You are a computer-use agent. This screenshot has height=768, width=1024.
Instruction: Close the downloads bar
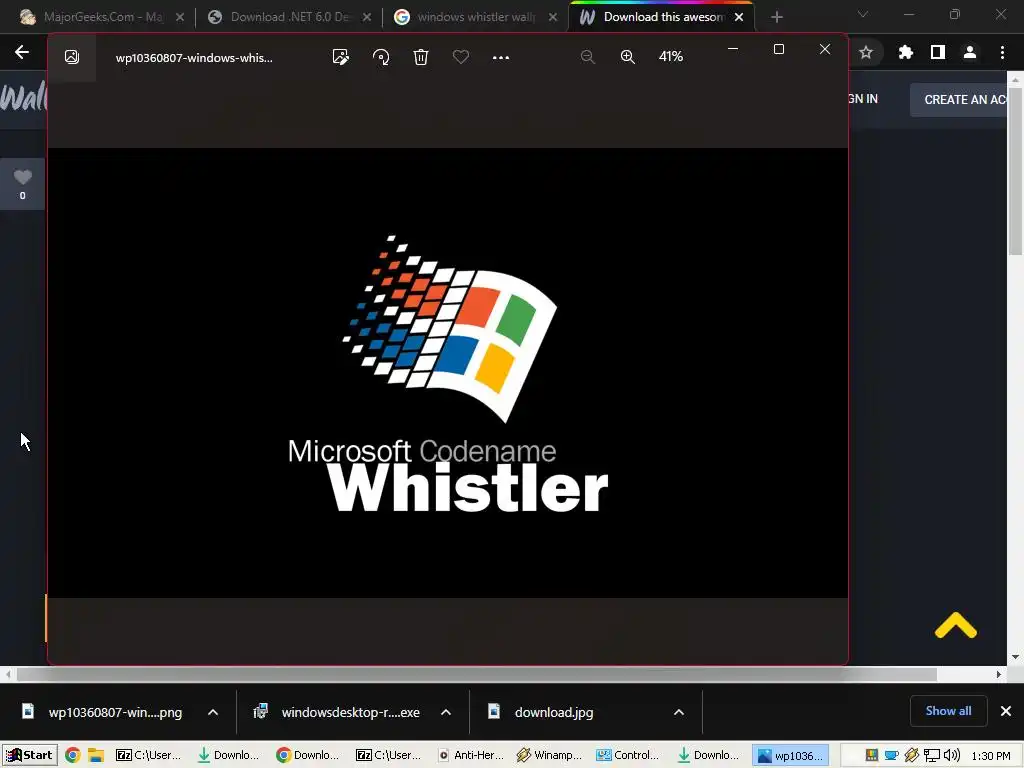[1006, 711]
